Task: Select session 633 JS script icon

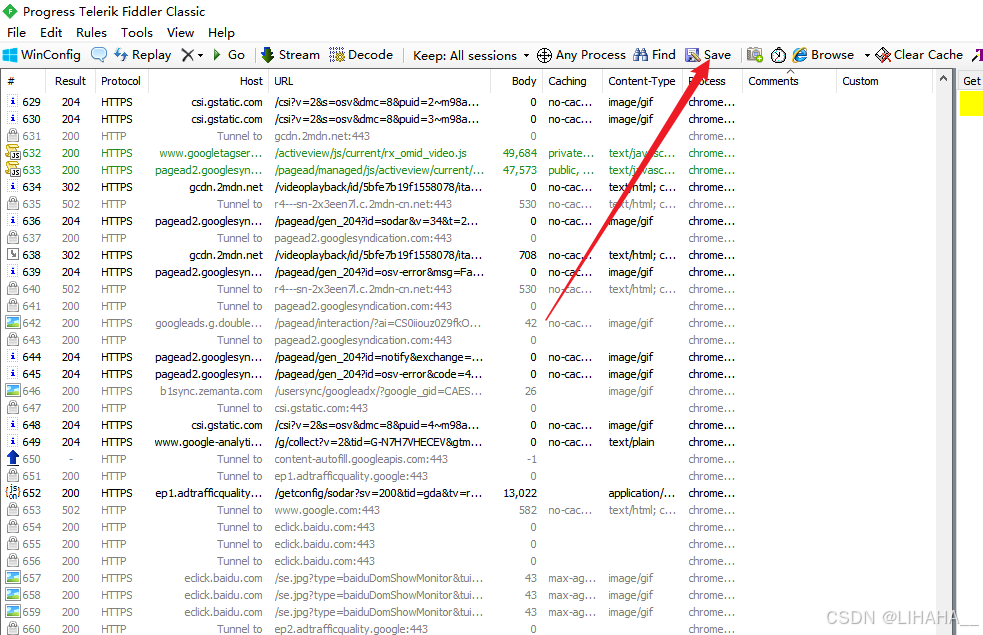Action: 13,169
